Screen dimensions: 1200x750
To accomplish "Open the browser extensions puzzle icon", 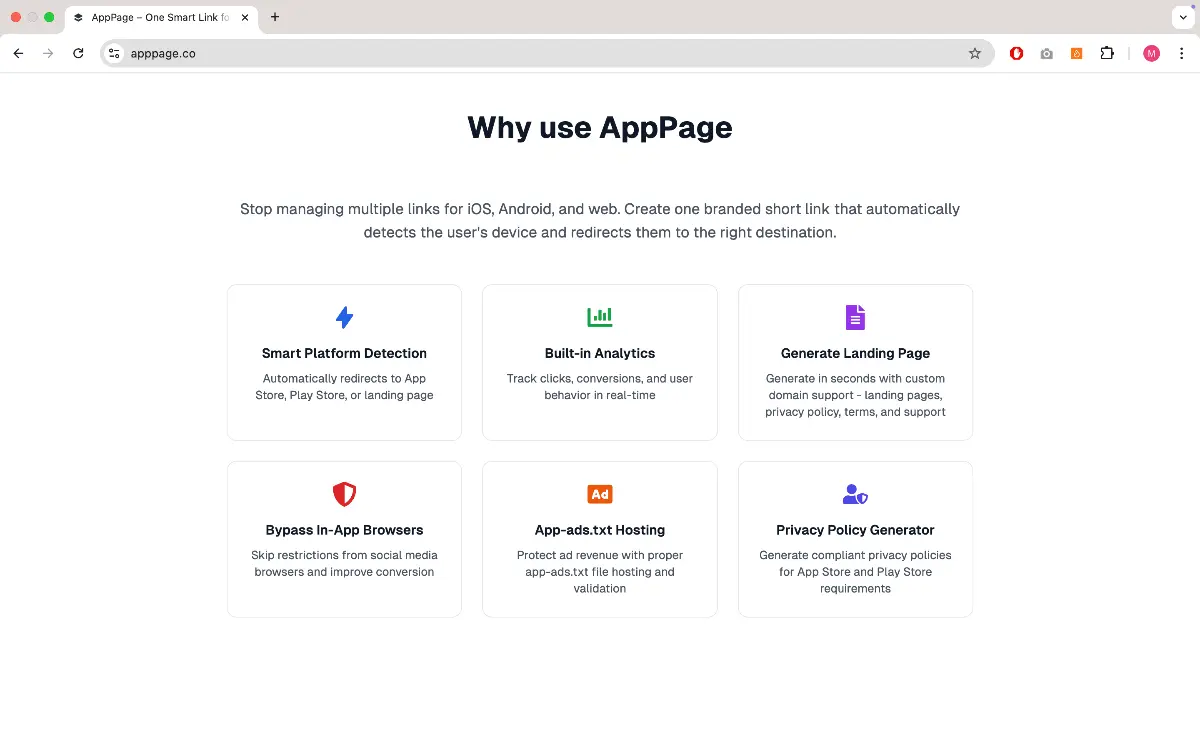I will click(x=1107, y=53).
